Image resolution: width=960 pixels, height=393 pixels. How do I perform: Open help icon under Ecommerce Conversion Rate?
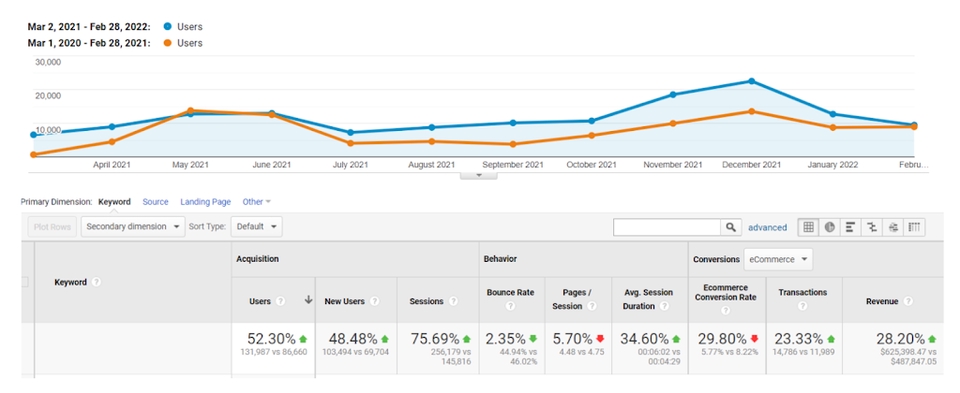click(x=725, y=310)
